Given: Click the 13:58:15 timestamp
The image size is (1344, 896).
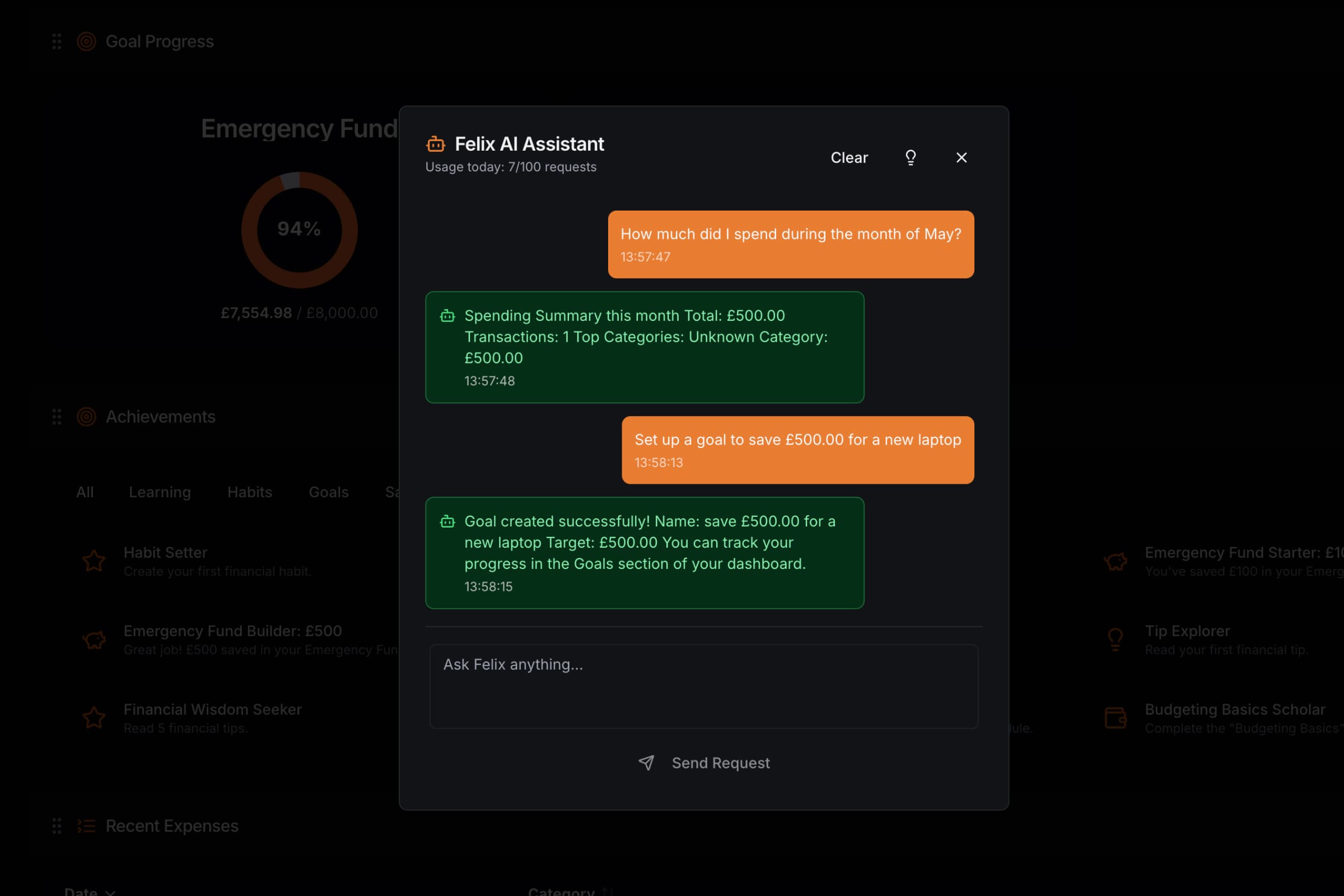Looking at the screenshot, I should (488, 587).
